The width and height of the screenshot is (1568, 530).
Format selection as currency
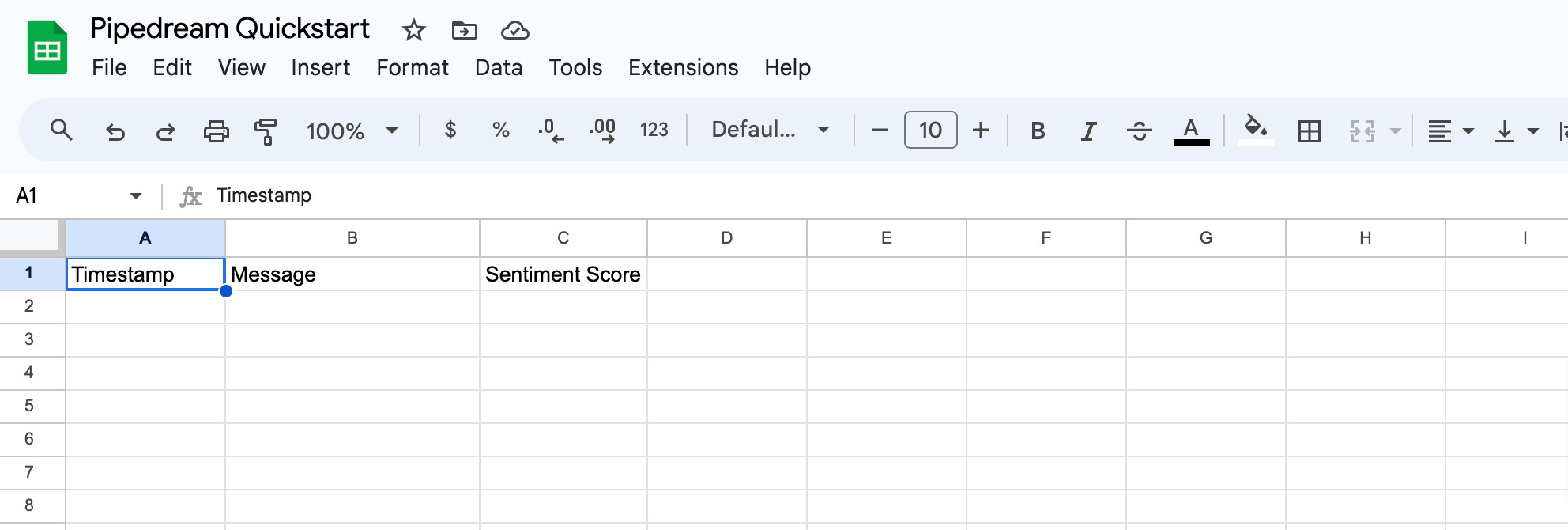pyautogui.click(x=450, y=130)
